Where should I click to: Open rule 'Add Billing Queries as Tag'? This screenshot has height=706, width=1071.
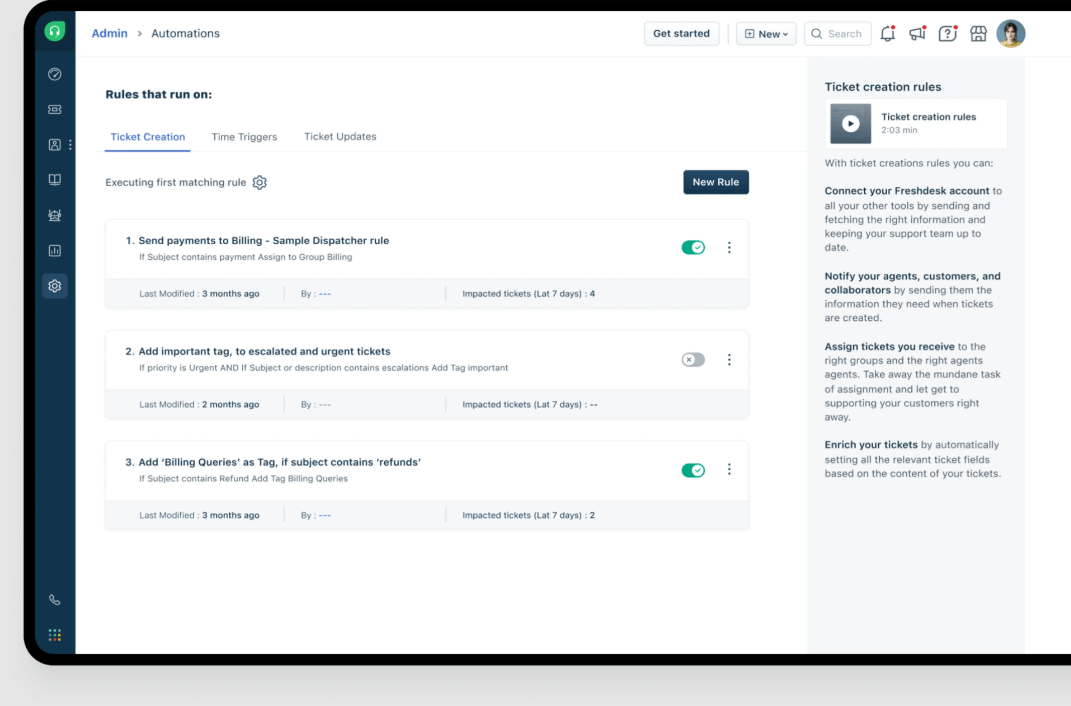click(279, 462)
